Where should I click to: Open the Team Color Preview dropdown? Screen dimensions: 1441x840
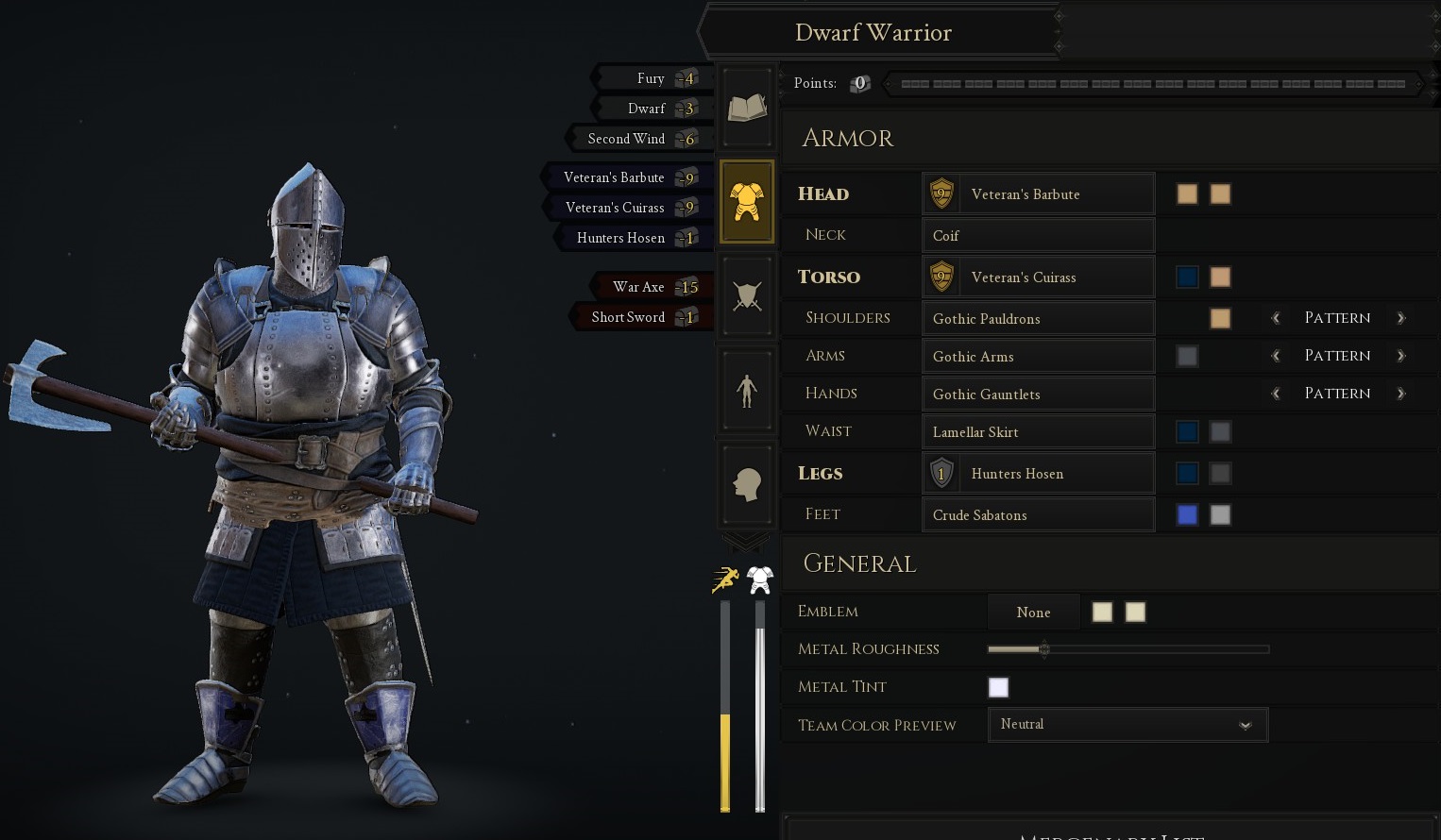click(x=1127, y=725)
